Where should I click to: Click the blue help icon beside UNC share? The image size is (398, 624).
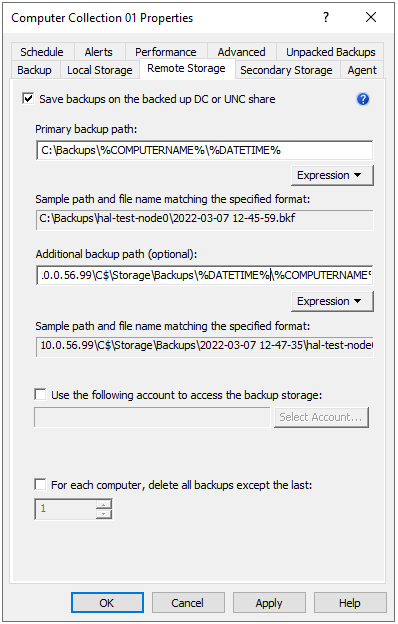pyautogui.click(x=363, y=99)
